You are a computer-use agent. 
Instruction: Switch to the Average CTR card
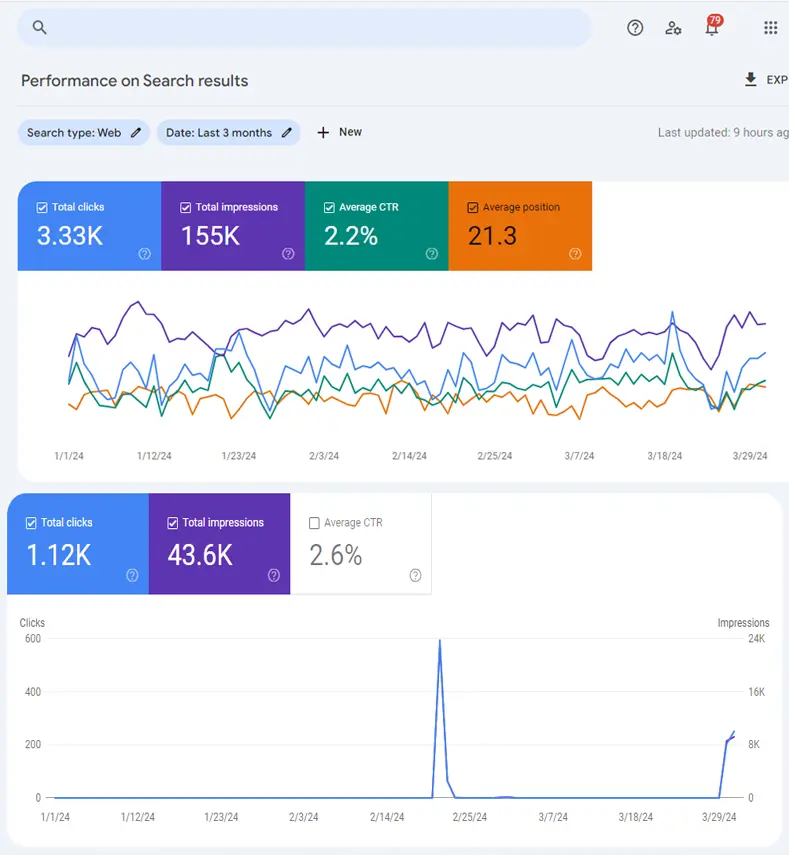376,226
